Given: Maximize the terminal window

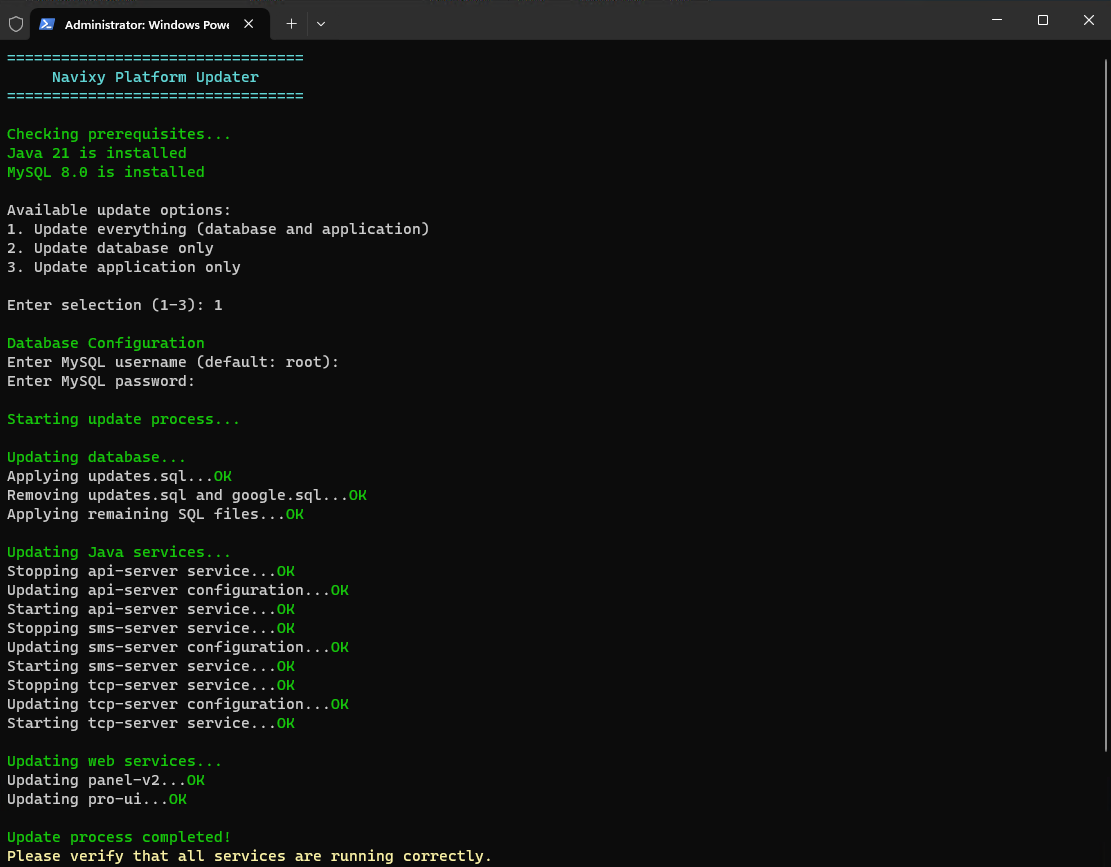Looking at the screenshot, I should click(1043, 20).
